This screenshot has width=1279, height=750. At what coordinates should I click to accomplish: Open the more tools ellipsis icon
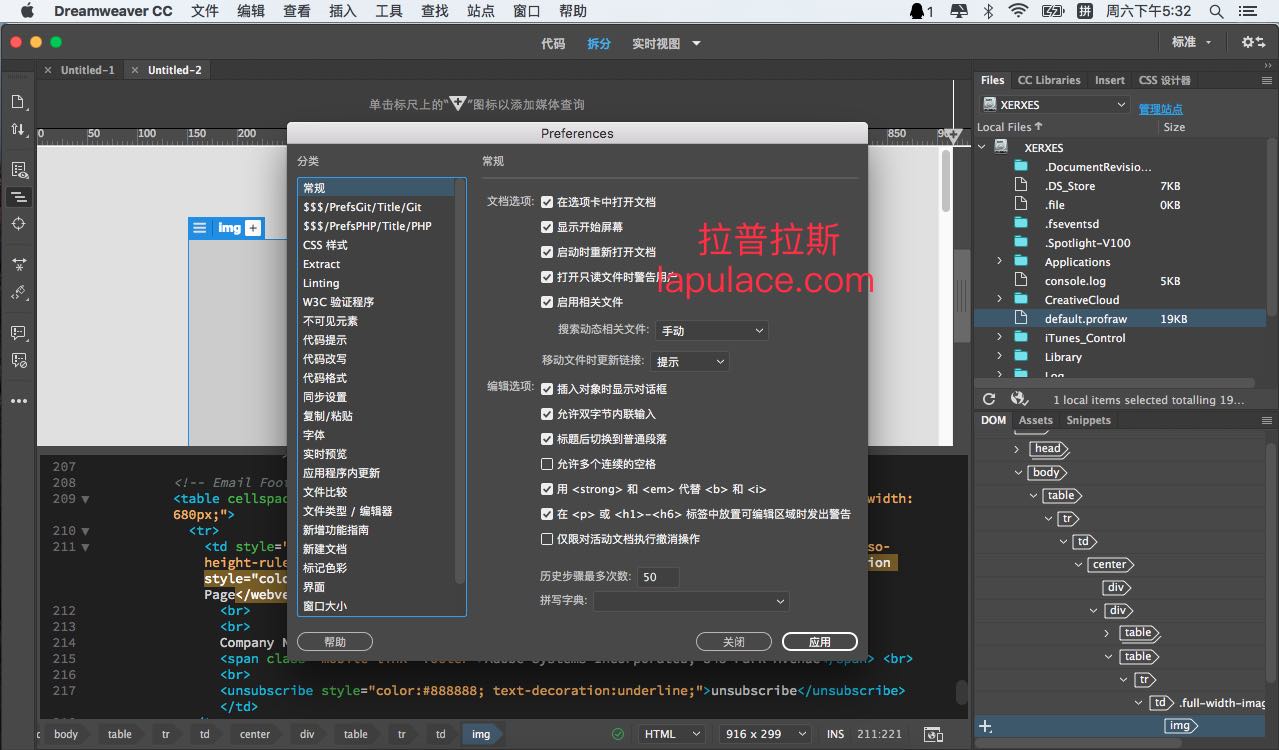click(18, 401)
